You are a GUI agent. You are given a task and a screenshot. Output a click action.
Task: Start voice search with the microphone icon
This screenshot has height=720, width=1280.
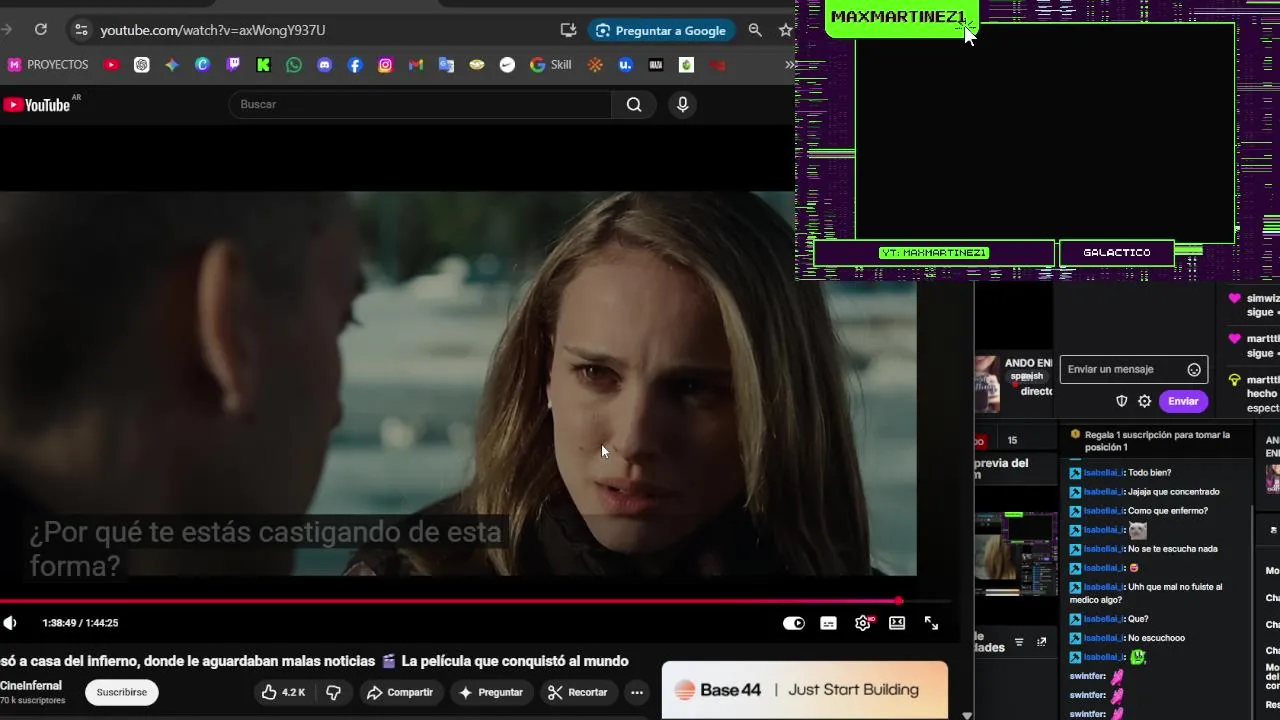click(x=682, y=104)
